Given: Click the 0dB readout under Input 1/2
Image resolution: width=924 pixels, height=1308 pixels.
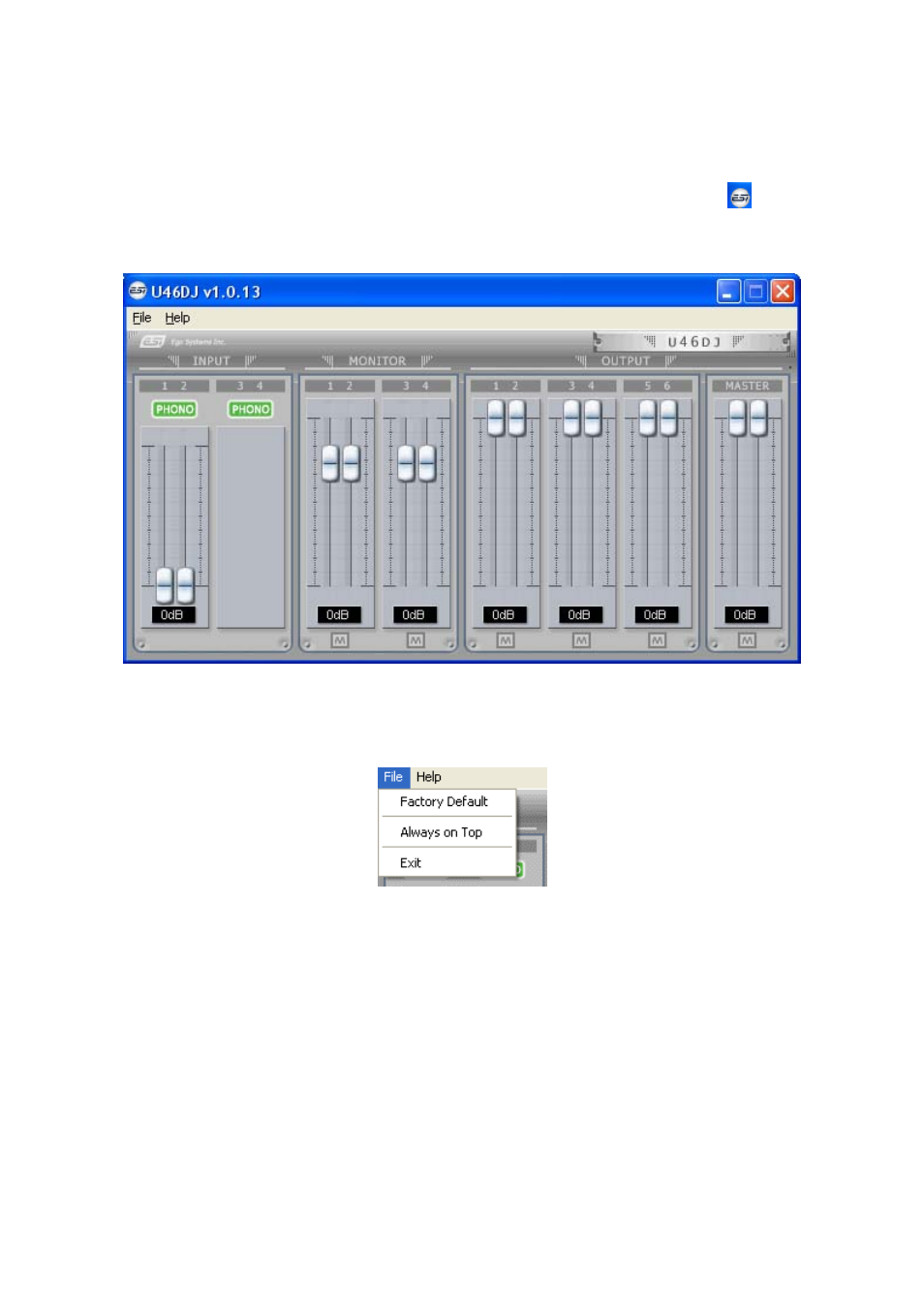Looking at the screenshot, I should click(x=173, y=614).
